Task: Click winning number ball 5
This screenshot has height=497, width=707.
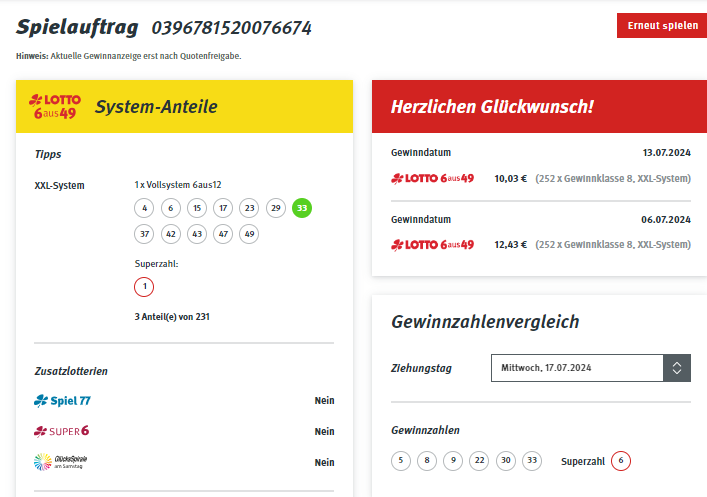Action: 401,460
